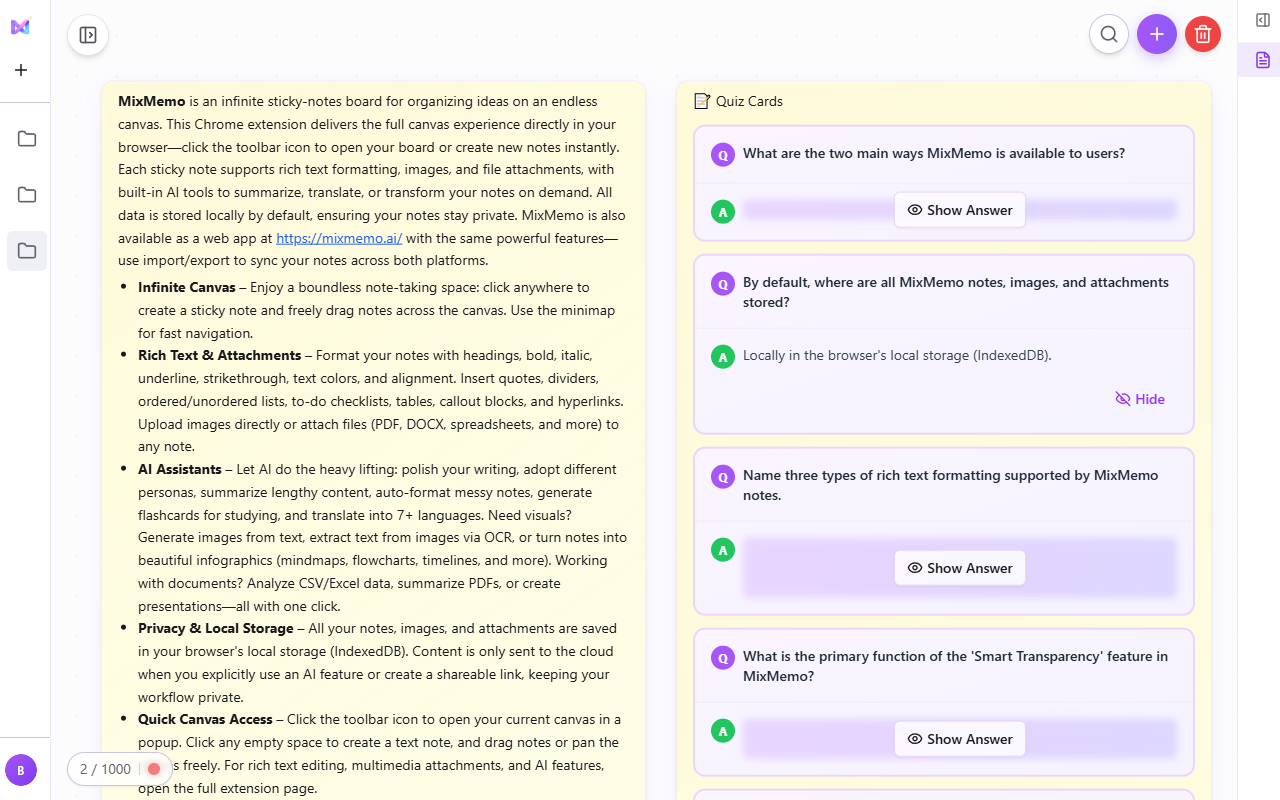Click green A icon beside IndexedDB answer
This screenshot has width=1280, height=800.
click(x=723, y=357)
